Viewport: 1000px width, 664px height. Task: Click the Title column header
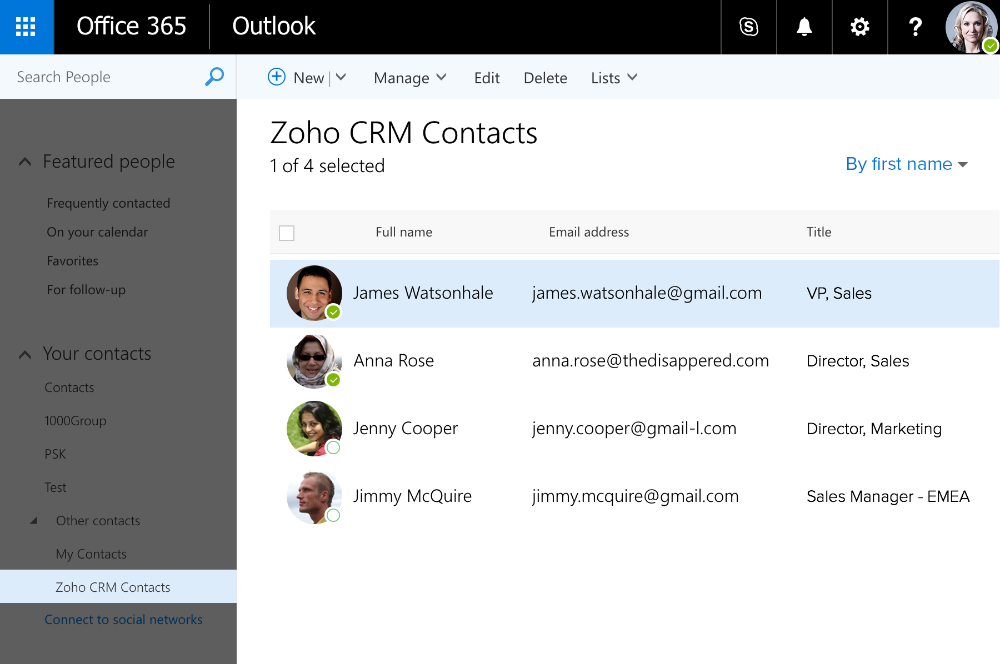(x=819, y=232)
